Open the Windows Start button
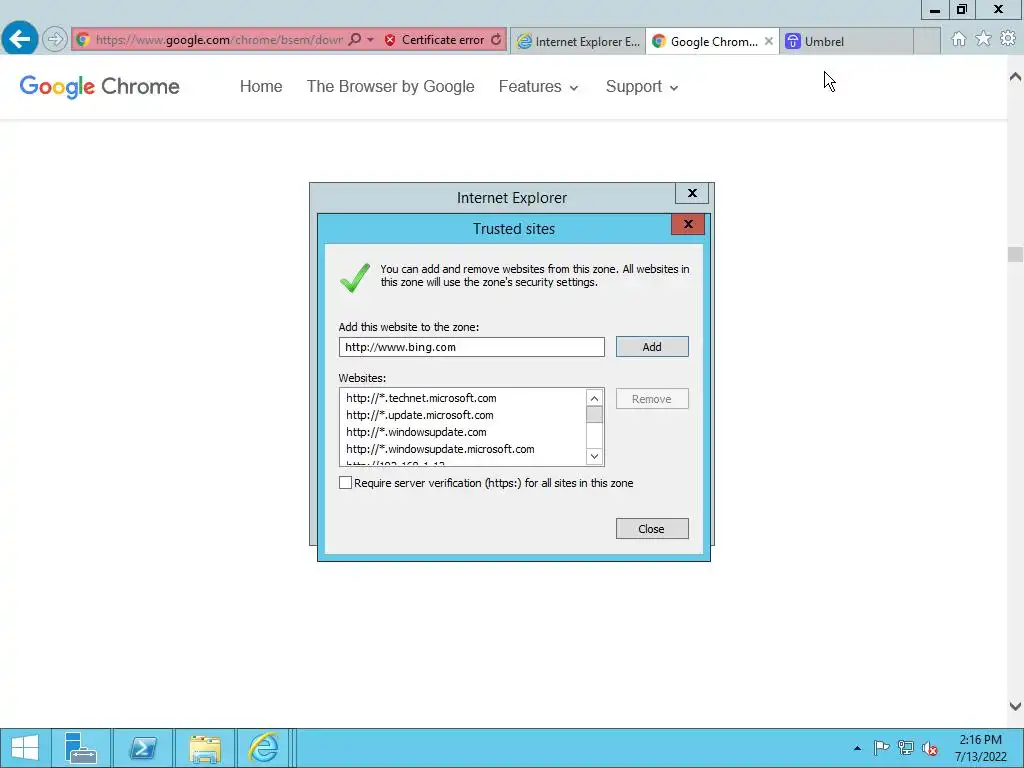The height and width of the screenshot is (768, 1024). [25, 748]
